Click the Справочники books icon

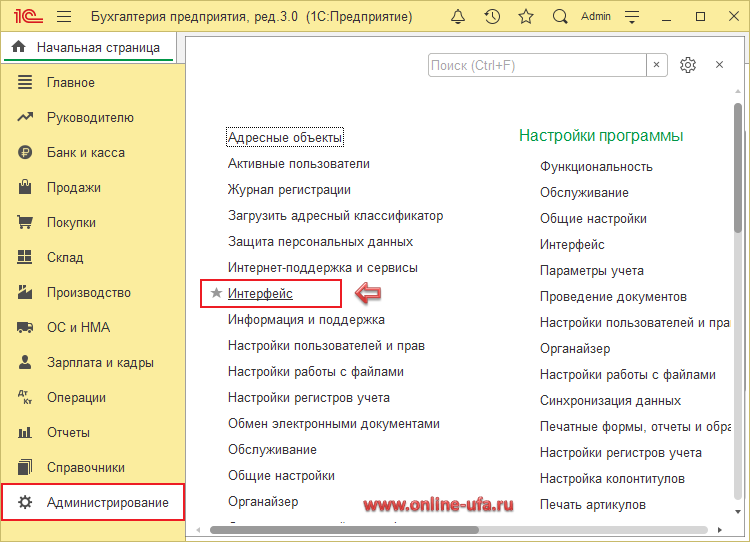25,467
